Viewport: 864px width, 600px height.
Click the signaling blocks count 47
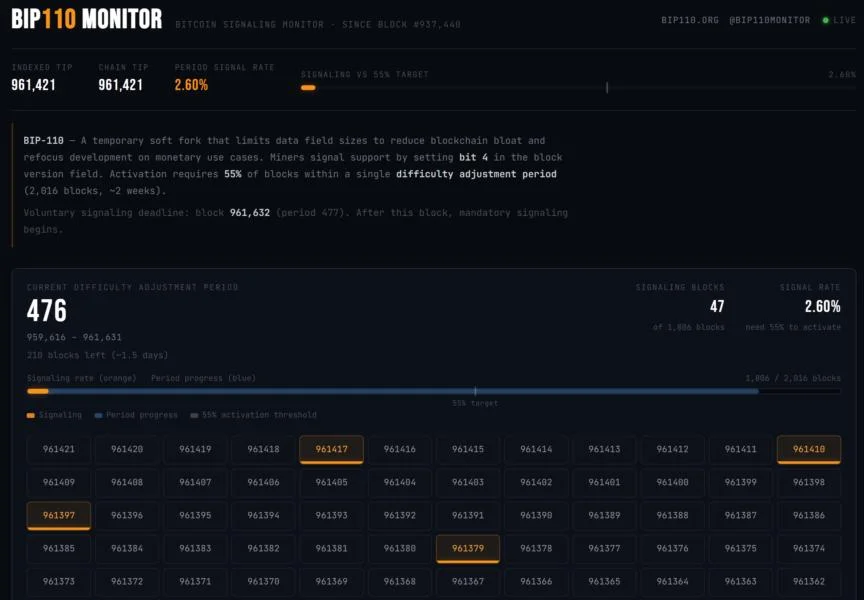click(717, 306)
